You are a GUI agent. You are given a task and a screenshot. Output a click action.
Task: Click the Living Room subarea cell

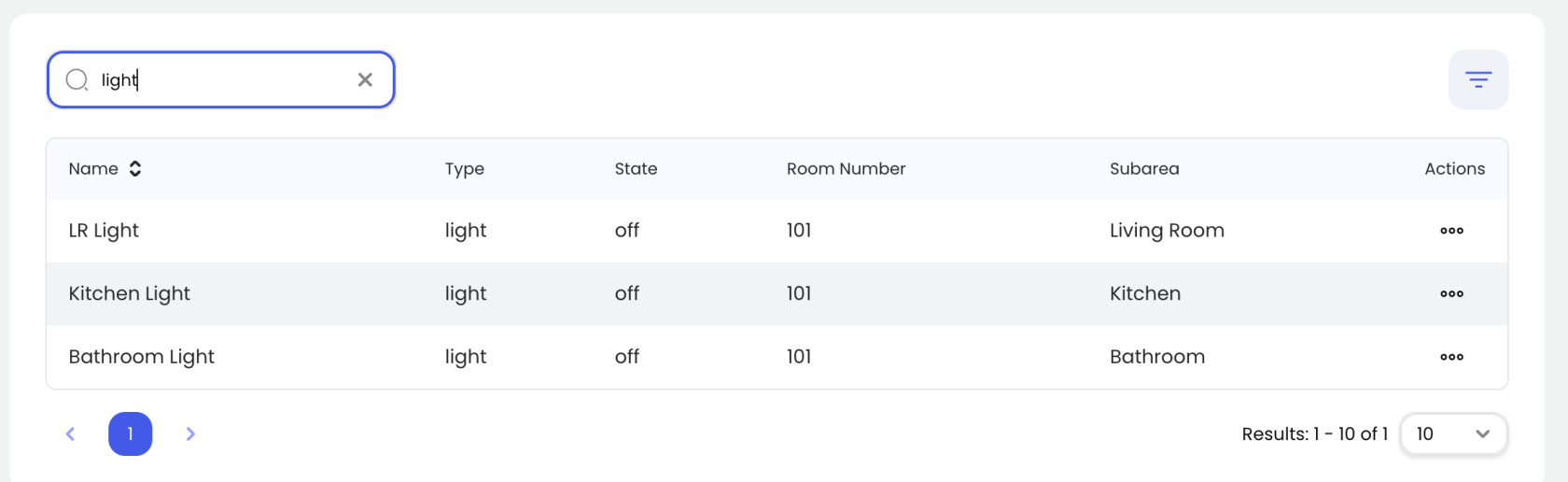[1167, 231]
